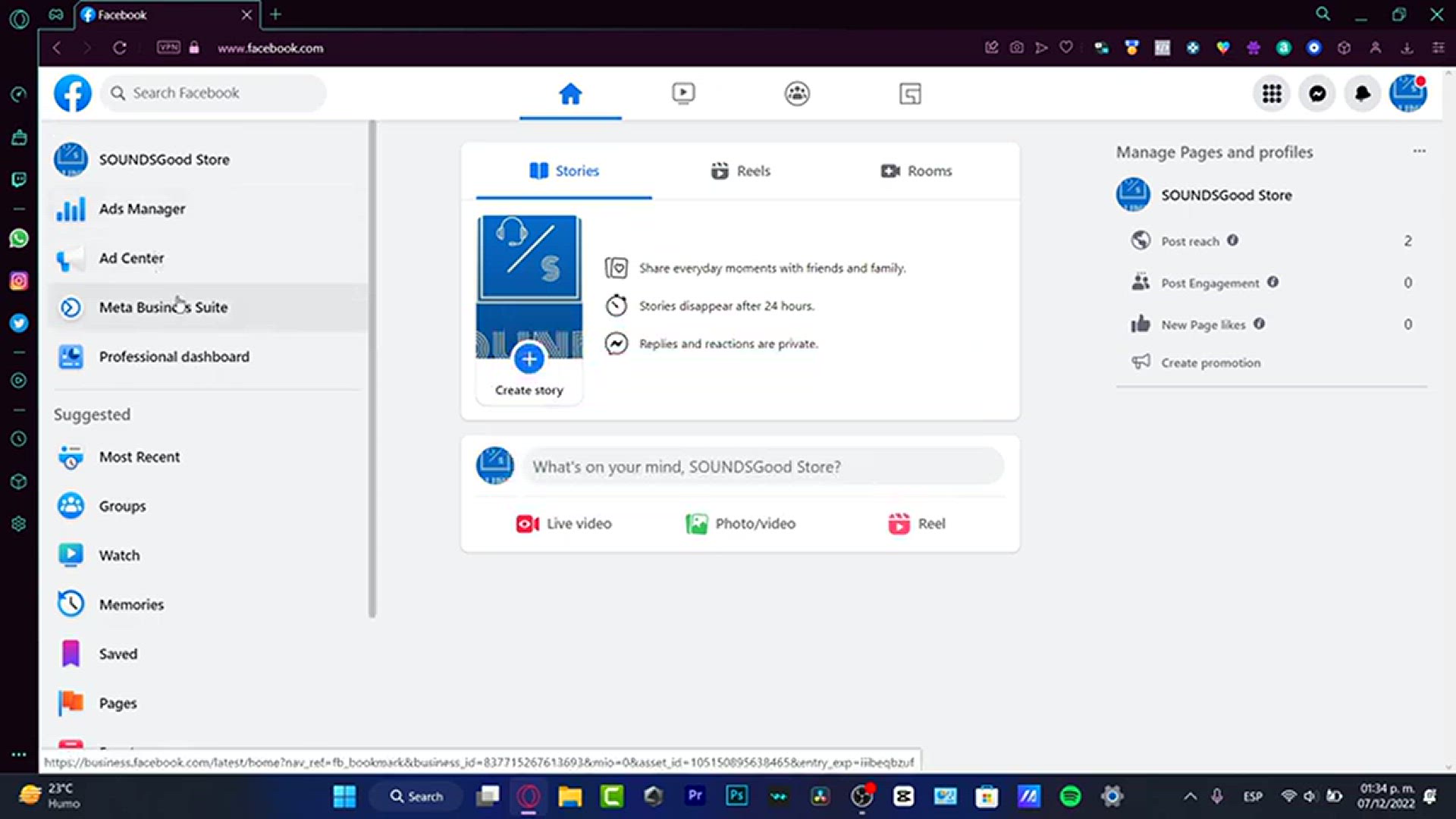Image resolution: width=1456 pixels, height=819 pixels.
Task: Click the Post Engagement info icon
Action: click(1272, 282)
